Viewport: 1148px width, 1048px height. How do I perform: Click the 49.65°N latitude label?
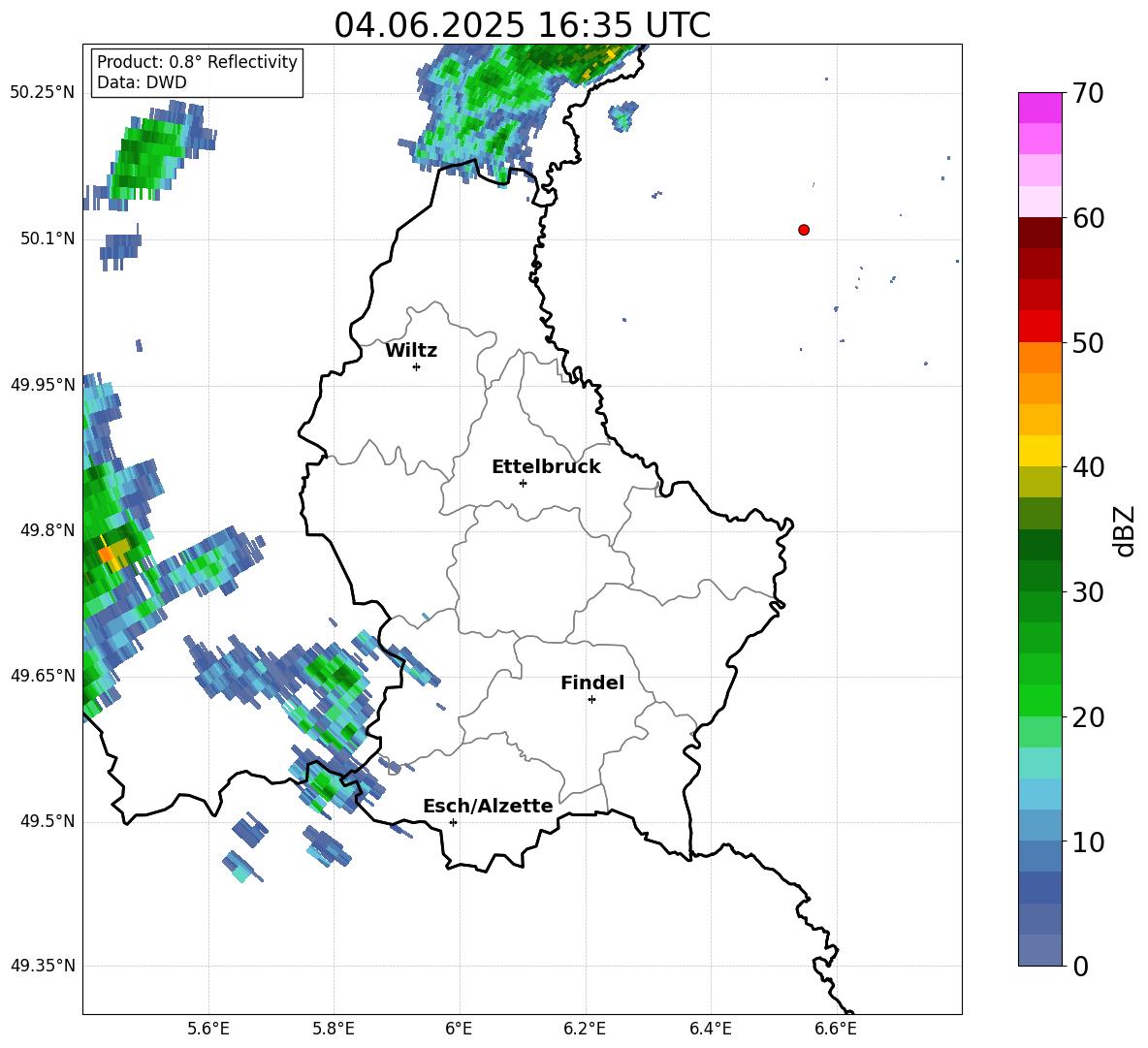[42, 675]
